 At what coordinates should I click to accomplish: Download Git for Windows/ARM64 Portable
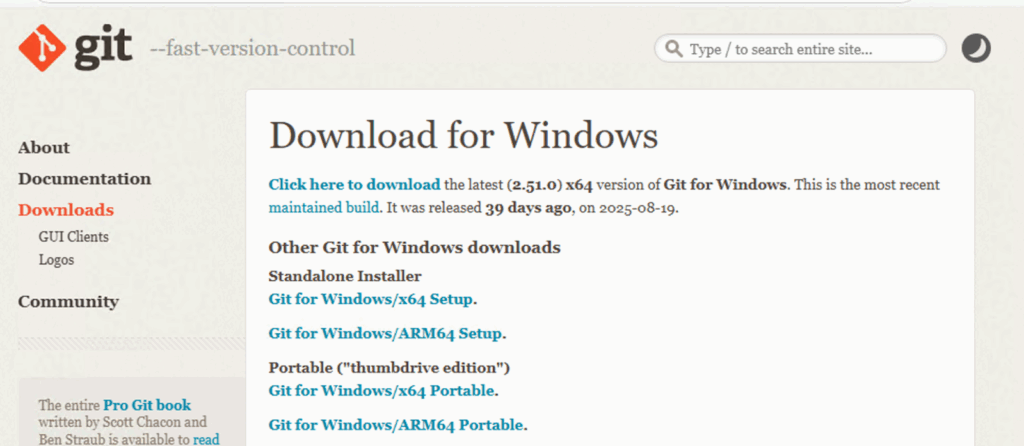[395, 425]
